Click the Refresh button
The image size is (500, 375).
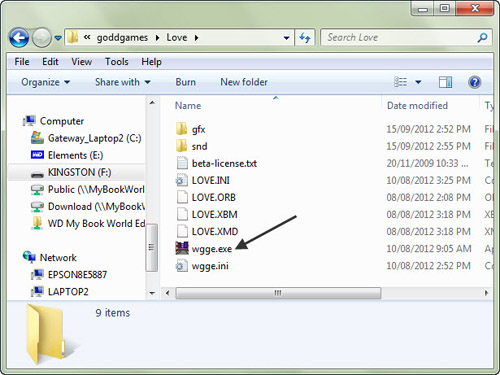pos(305,38)
